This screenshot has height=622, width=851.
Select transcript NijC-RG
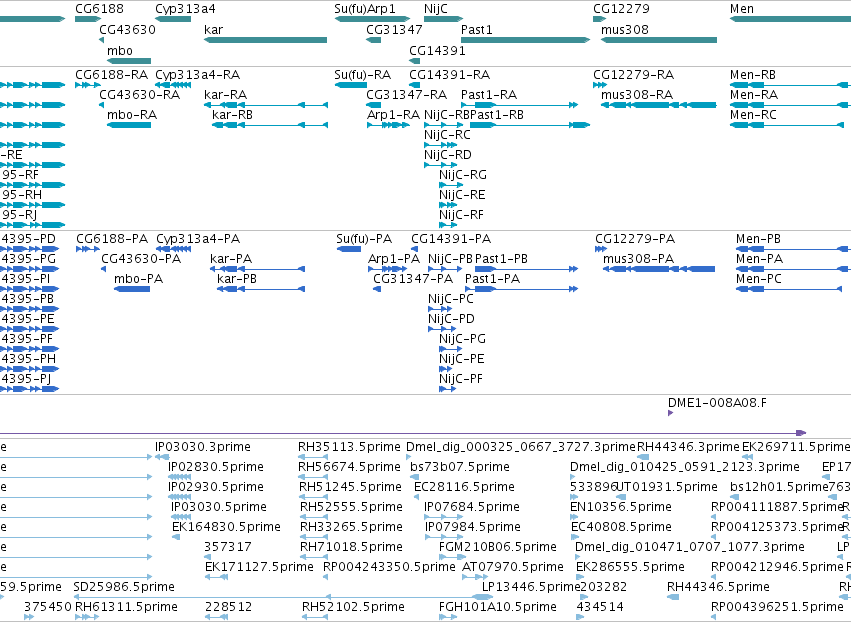[x=463, y=175]
